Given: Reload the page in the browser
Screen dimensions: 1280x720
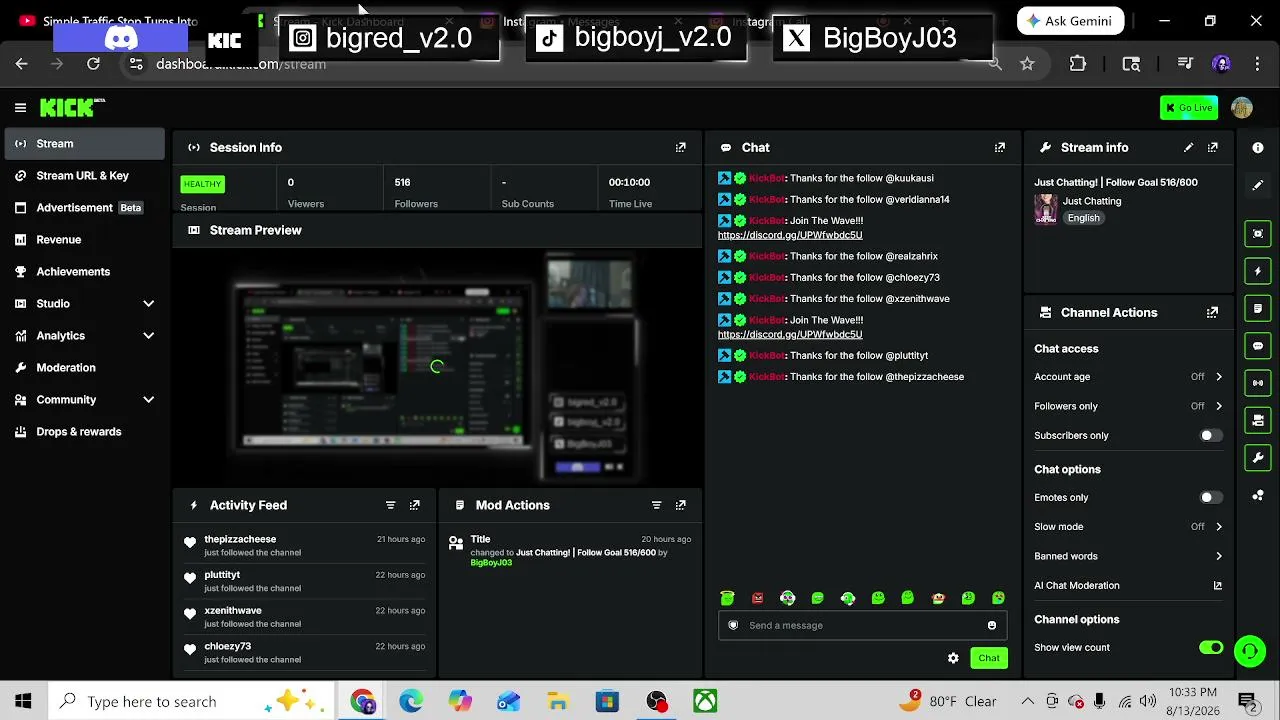Looking at the screenshot, I should pos(93,64).
